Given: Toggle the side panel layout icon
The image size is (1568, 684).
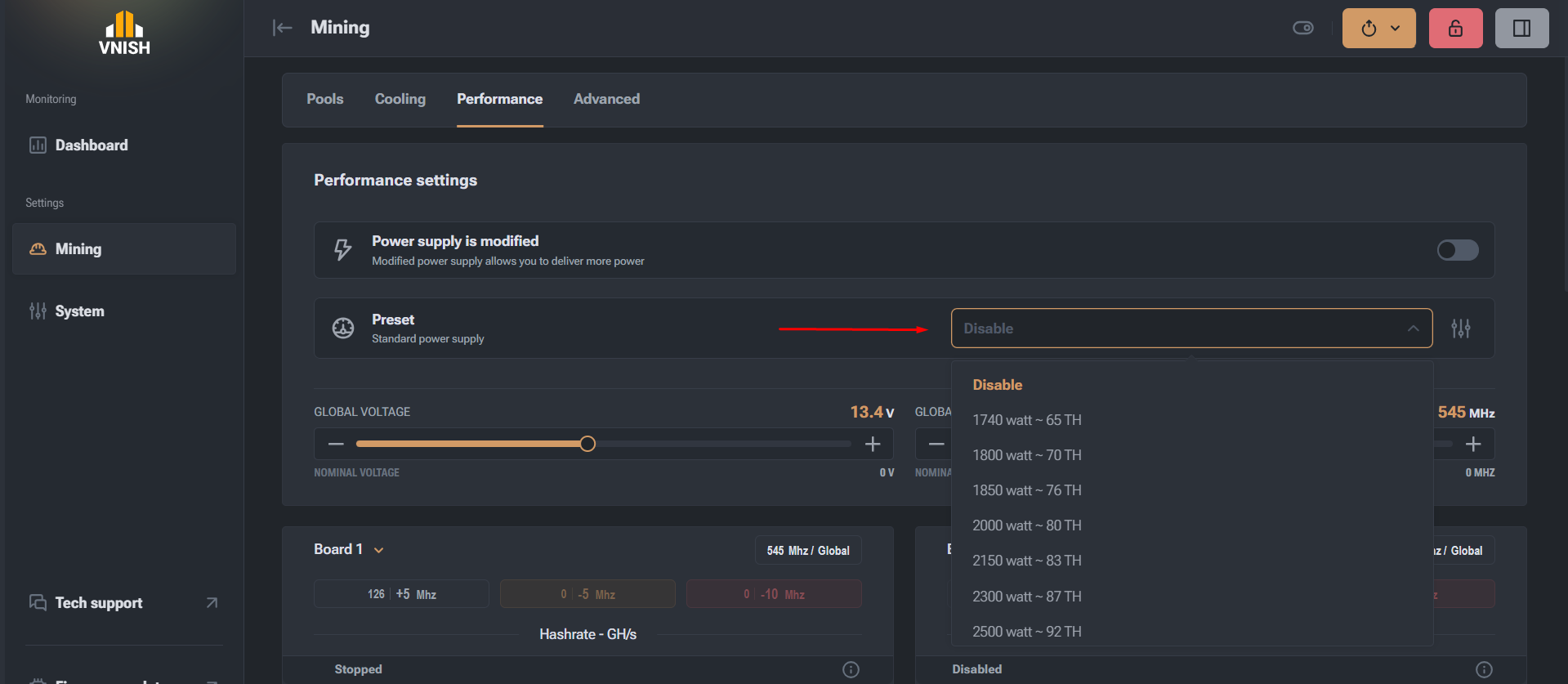Looking at the screenshot, I should (x=1521, y=29).
